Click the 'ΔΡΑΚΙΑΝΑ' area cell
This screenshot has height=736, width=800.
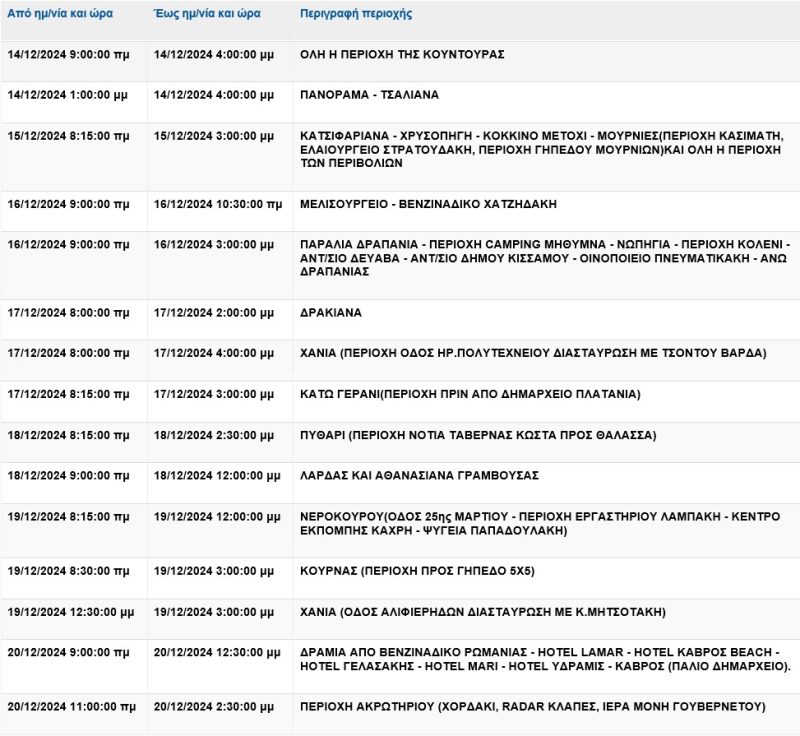tap(331, 313)
